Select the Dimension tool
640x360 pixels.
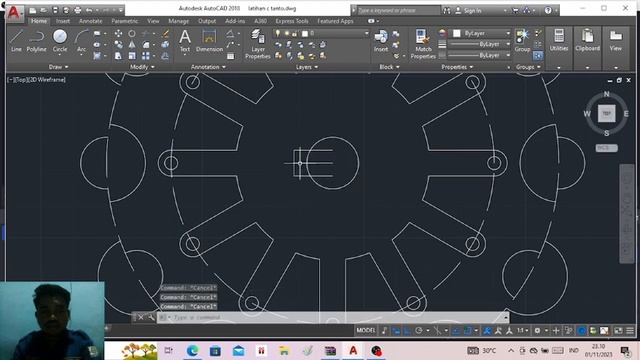pyautogui.click(x=209, y=40)
